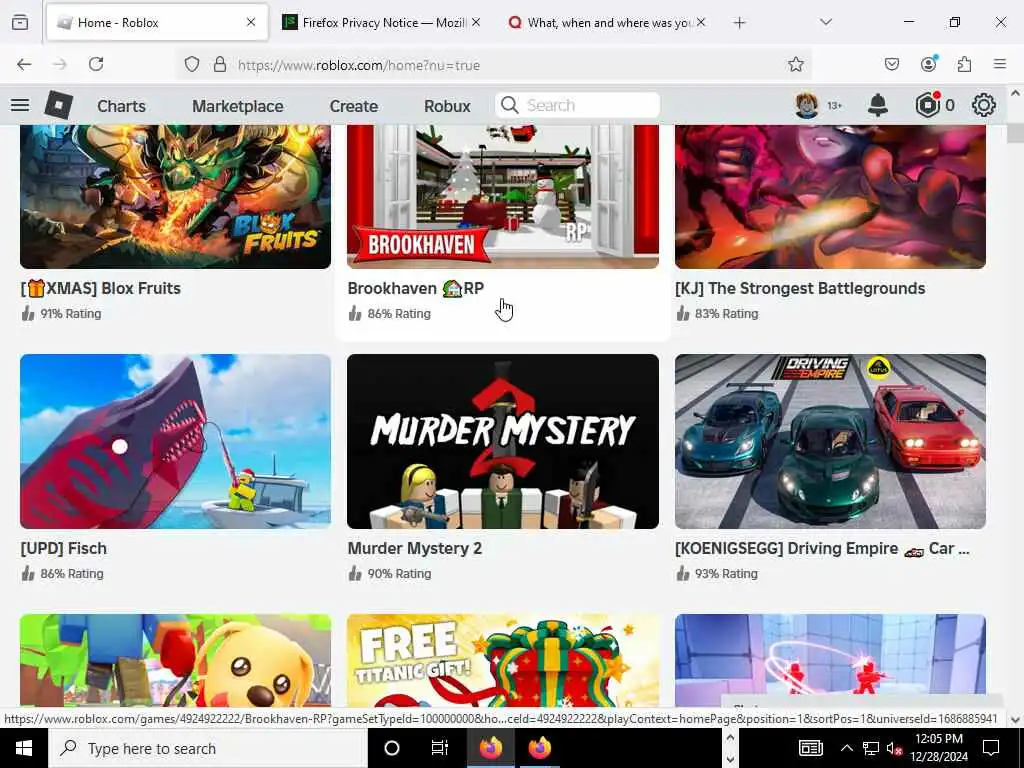Open the [XMAS] Blox Fruits title link
The height and width of the screenshot is (768, 1024).
click(x=101, y=288)
